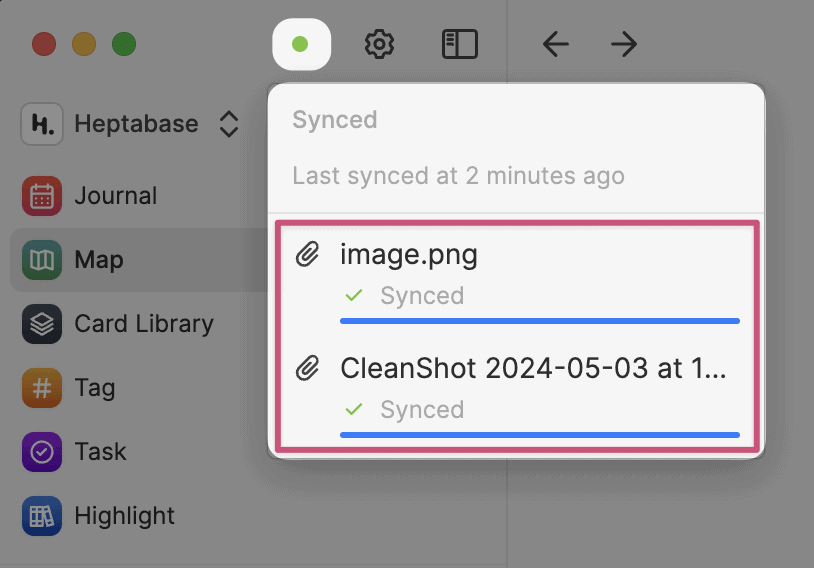The image size is (814, 568).
Task: Open settings via the gear icon
Action: tap(379, 44)
